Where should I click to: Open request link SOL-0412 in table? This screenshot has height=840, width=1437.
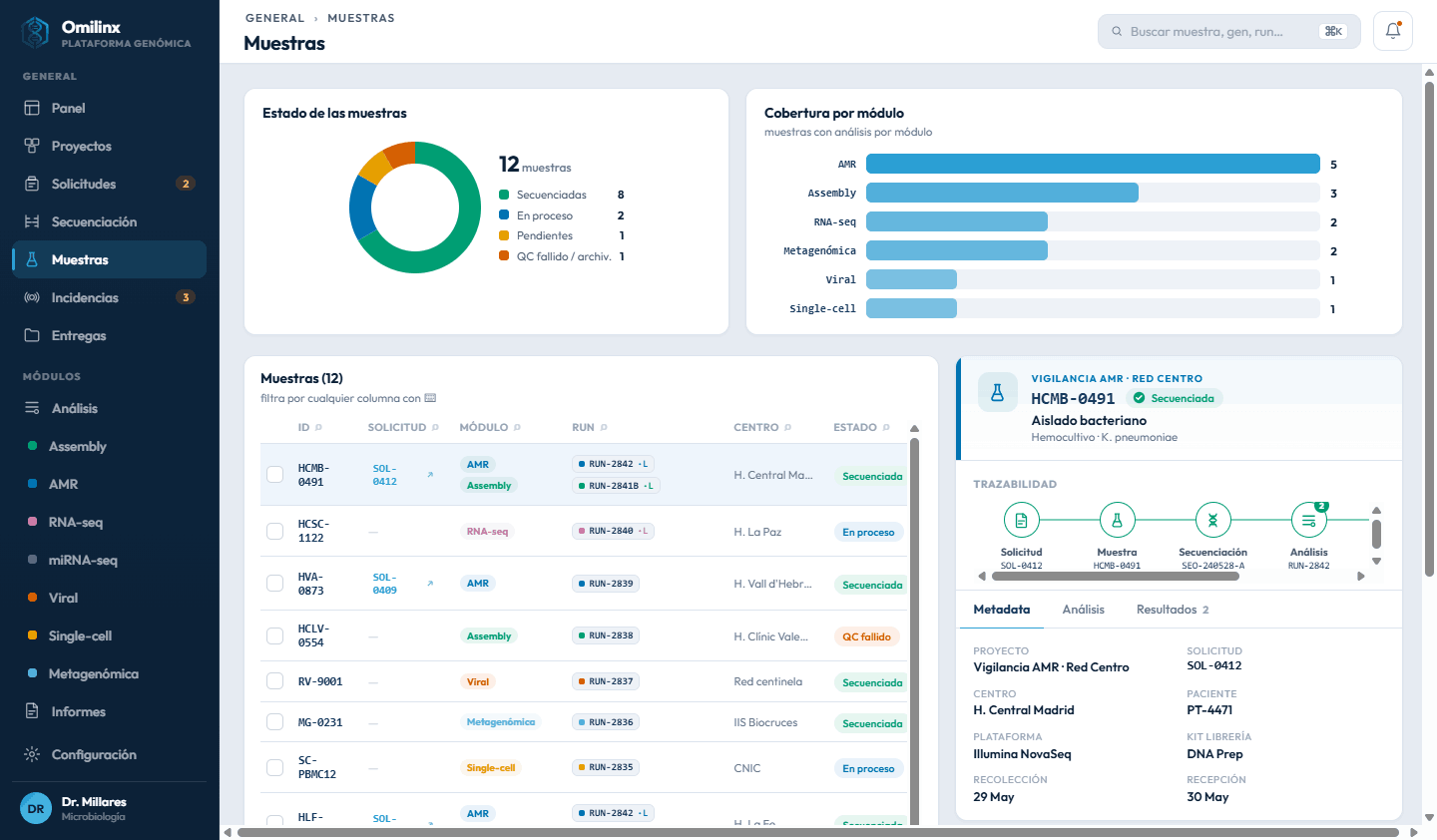coord(385,475)
